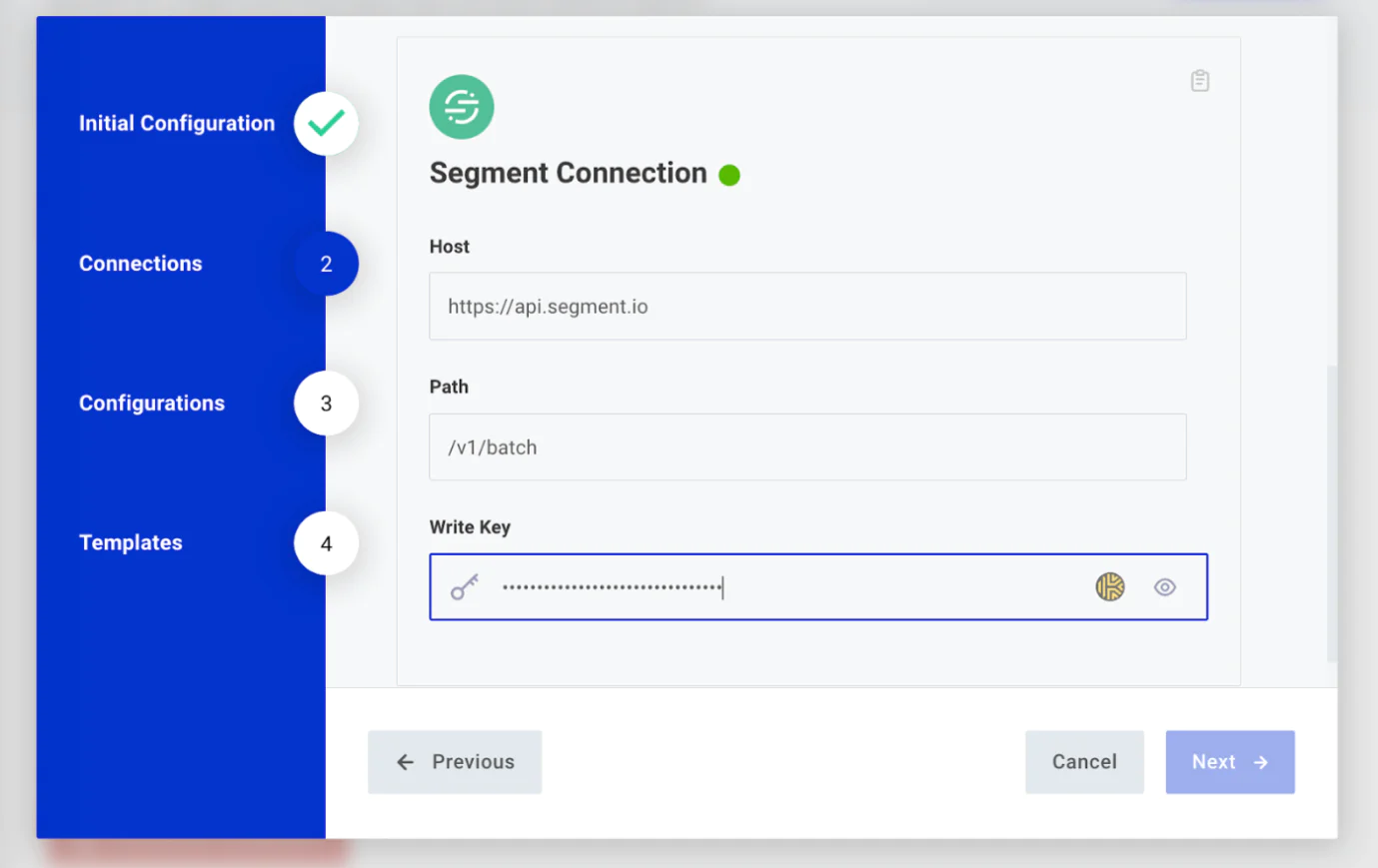This screenshot has width=1378, height=868.
Task: Click inside the Path input field
Action: [807, 446]
